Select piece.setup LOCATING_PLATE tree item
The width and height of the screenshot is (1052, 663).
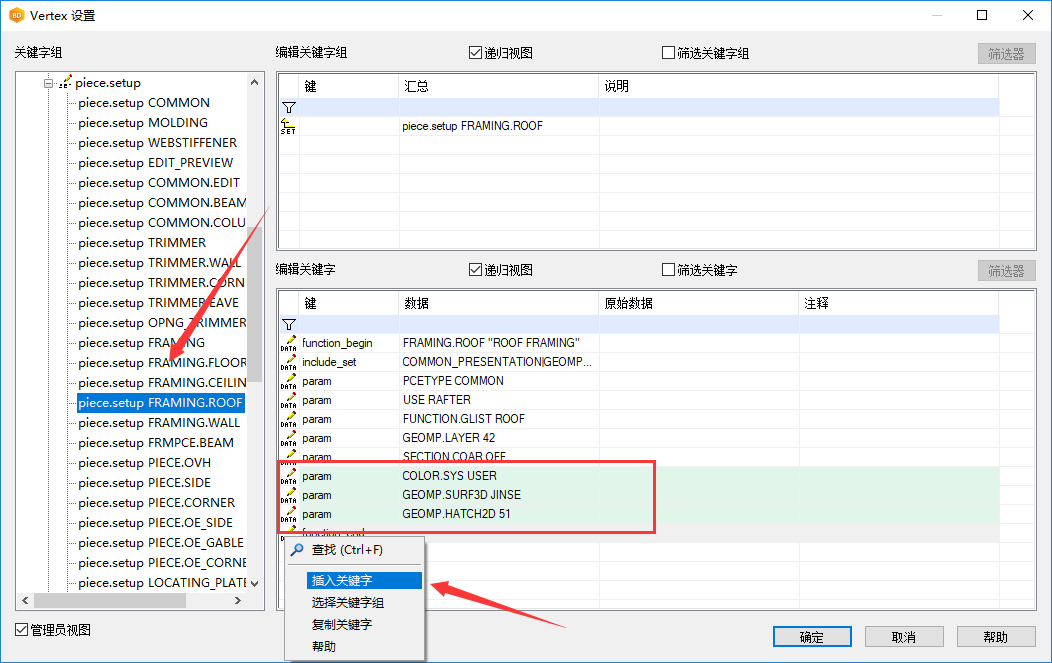pos(162,582)
